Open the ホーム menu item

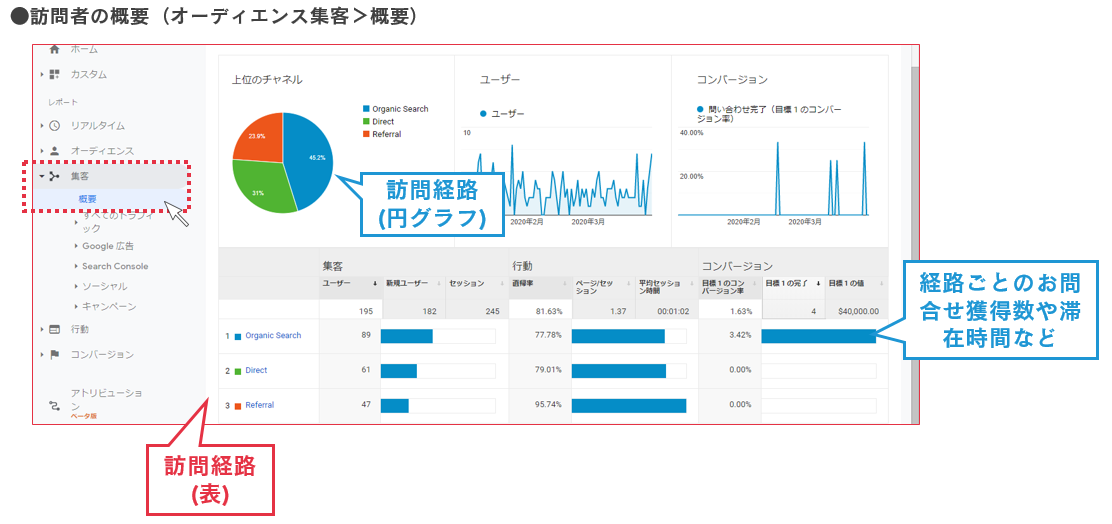(84, 50)
